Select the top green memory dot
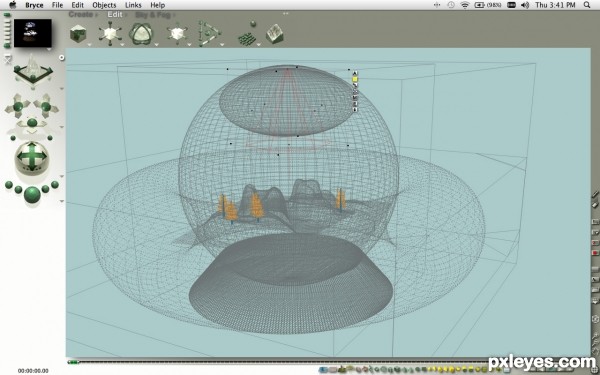The width and height of the screenshot is (600, 375). tap(7, 15)
